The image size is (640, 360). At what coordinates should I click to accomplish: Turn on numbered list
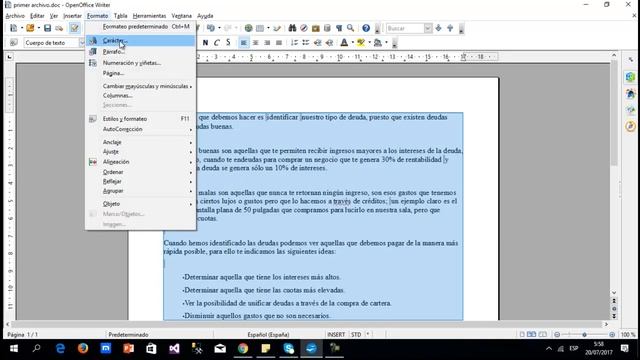click(x=294, y=42)
